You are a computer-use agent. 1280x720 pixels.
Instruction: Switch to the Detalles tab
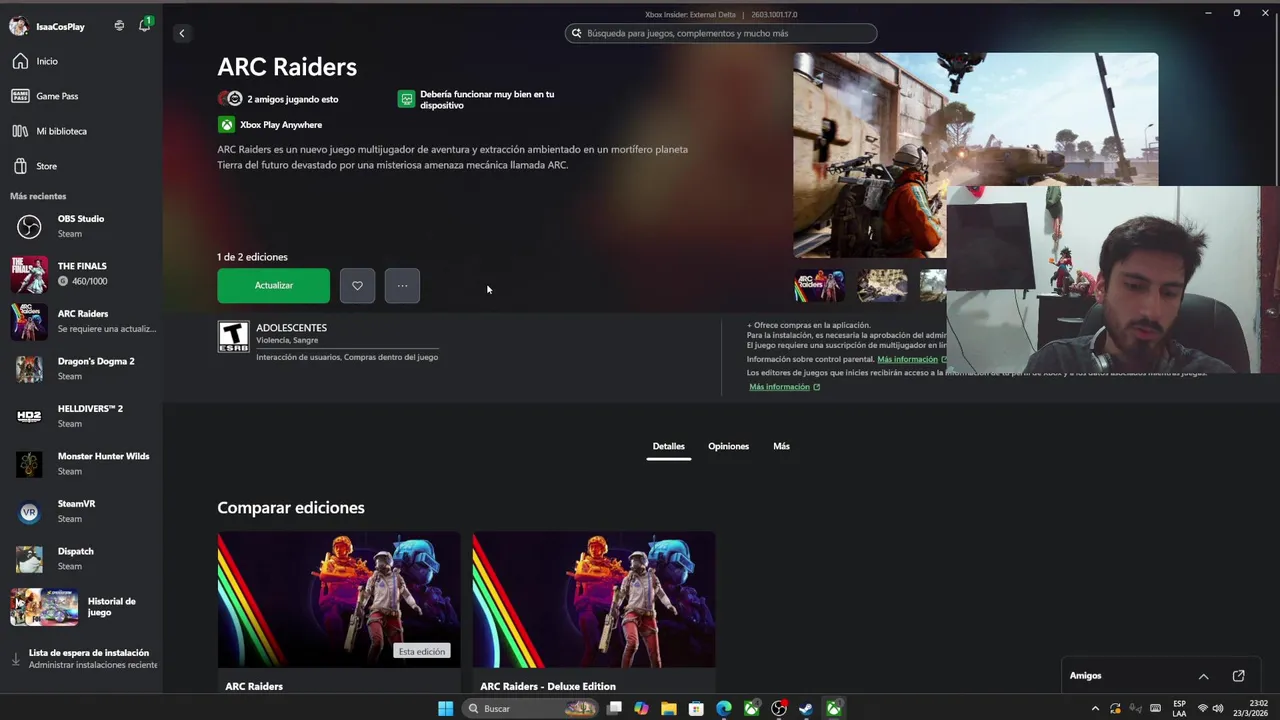point(668,447)
